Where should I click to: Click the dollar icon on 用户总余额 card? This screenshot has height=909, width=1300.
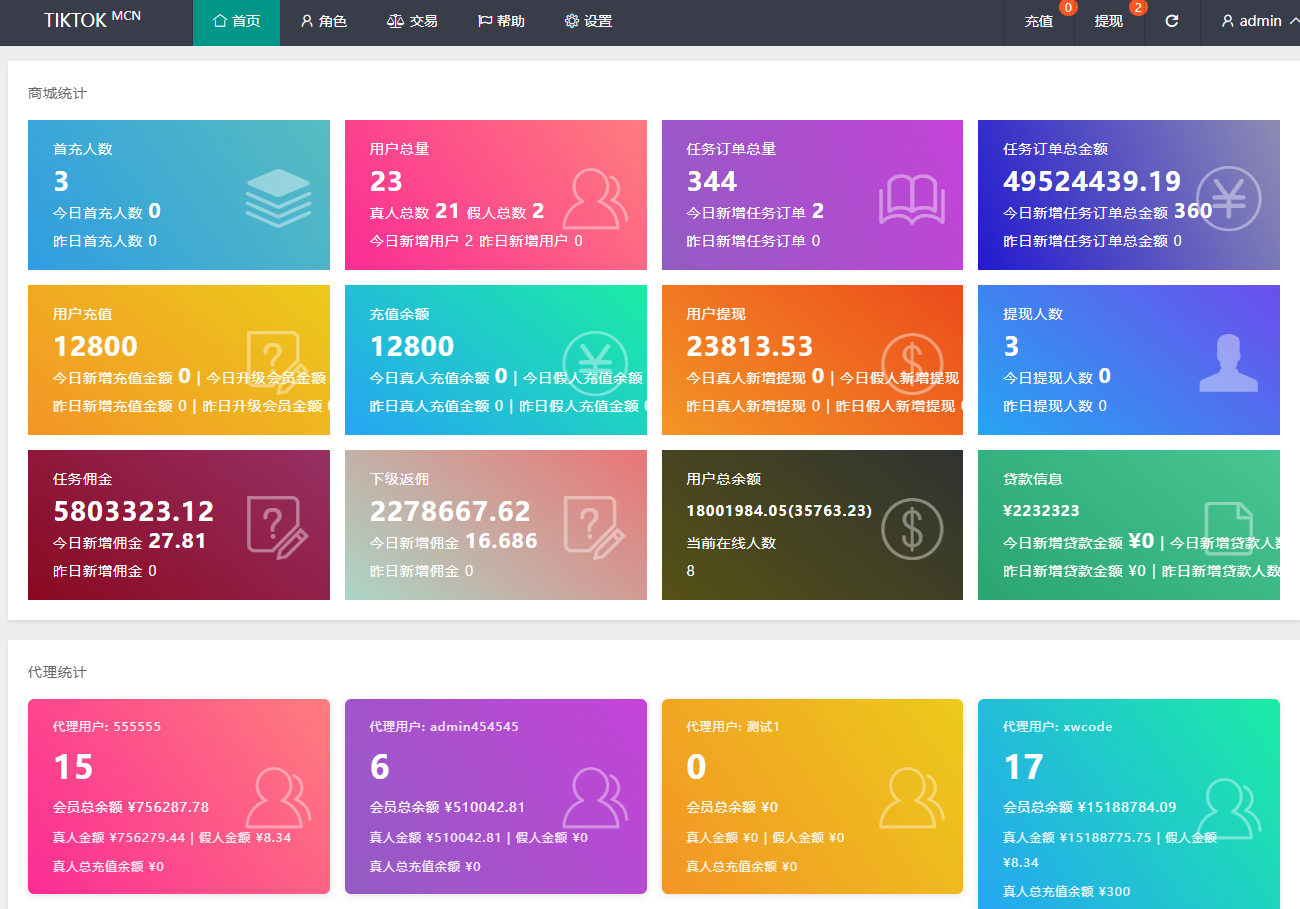tap(912, 528)
